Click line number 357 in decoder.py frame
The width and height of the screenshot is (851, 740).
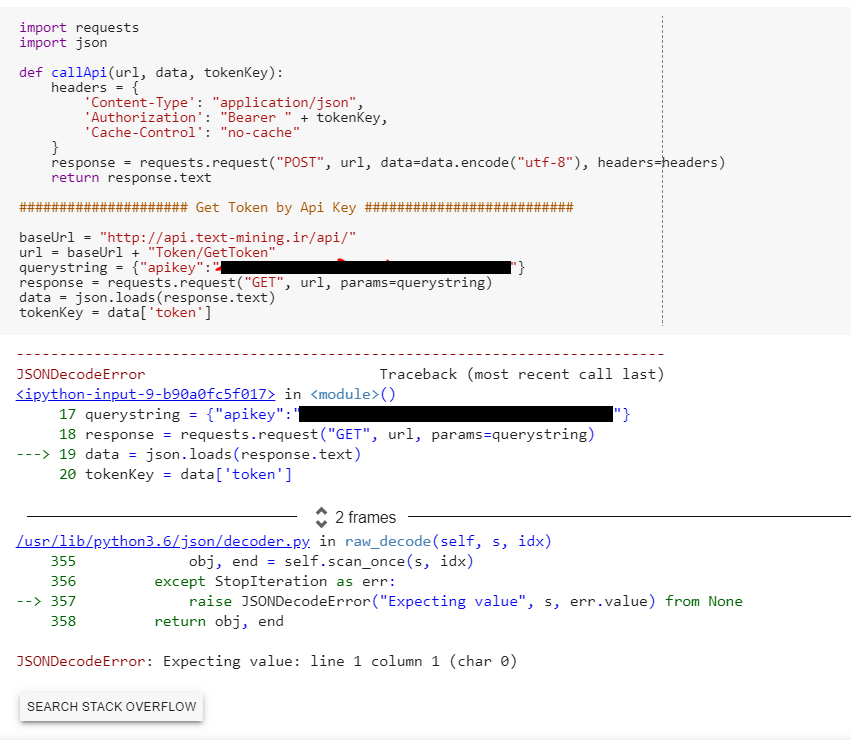click(x=63, y=601)
